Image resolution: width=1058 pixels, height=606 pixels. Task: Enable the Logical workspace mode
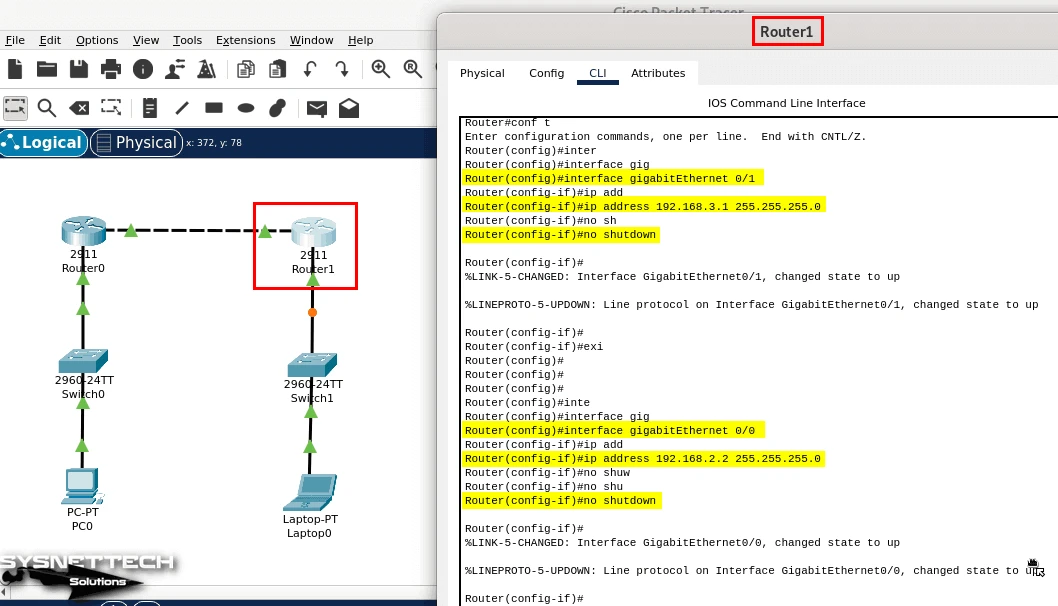pos(43,142)
